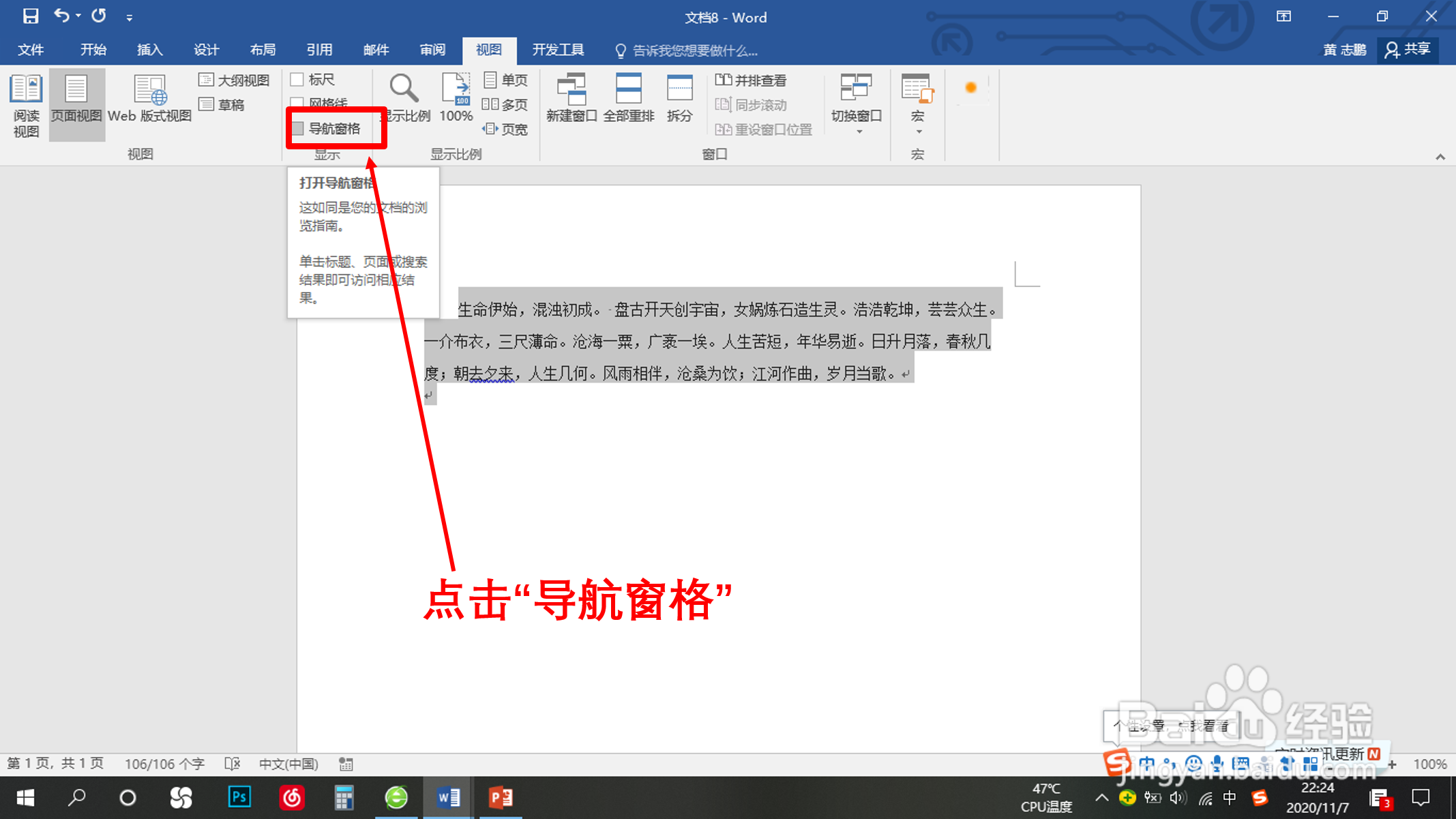Image resolution: width=1456 pixels, height=819 pixels.
Task: Select 页面视图 print layout
Action: 76,106
